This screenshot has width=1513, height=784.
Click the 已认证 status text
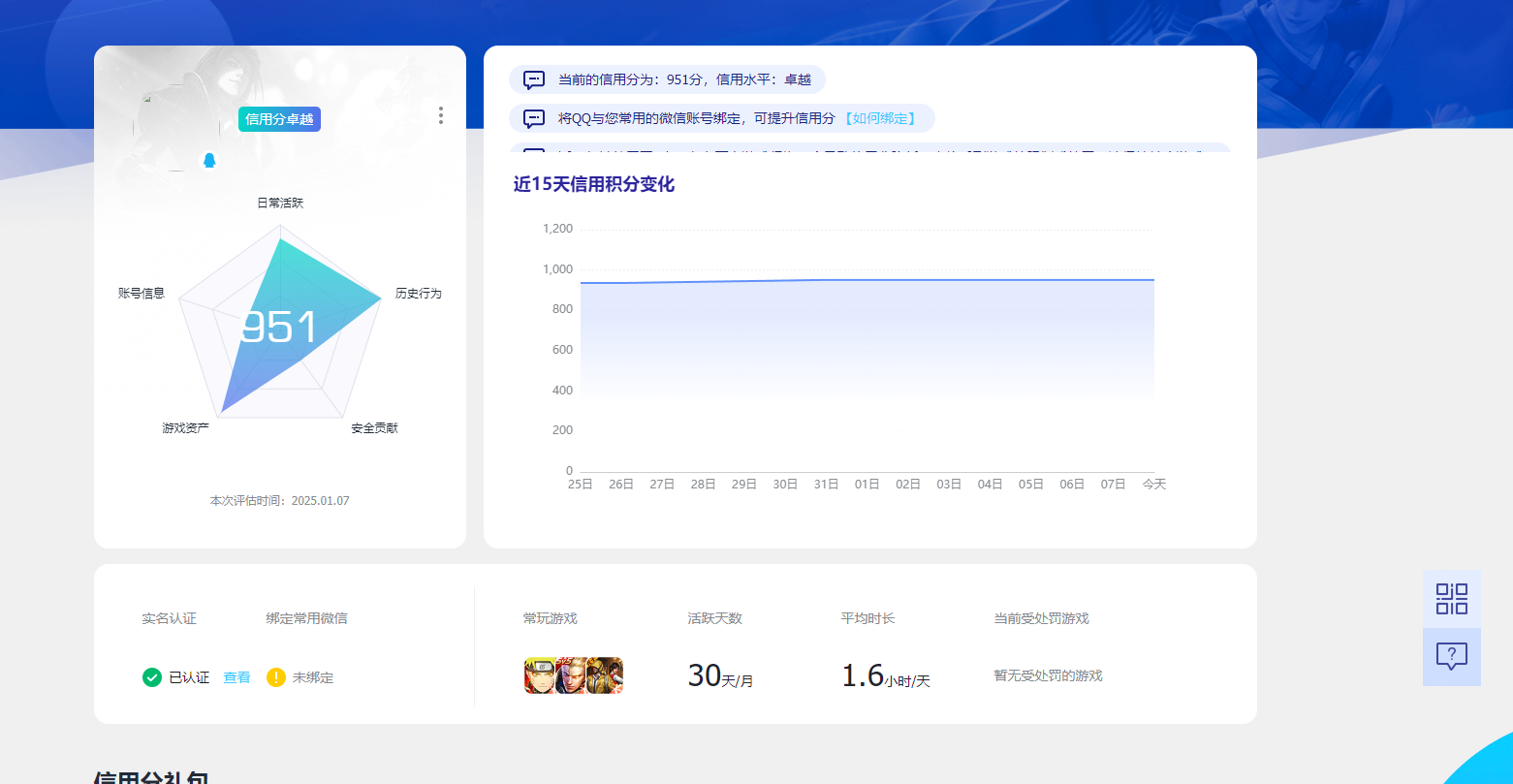(x=189, y=677)
